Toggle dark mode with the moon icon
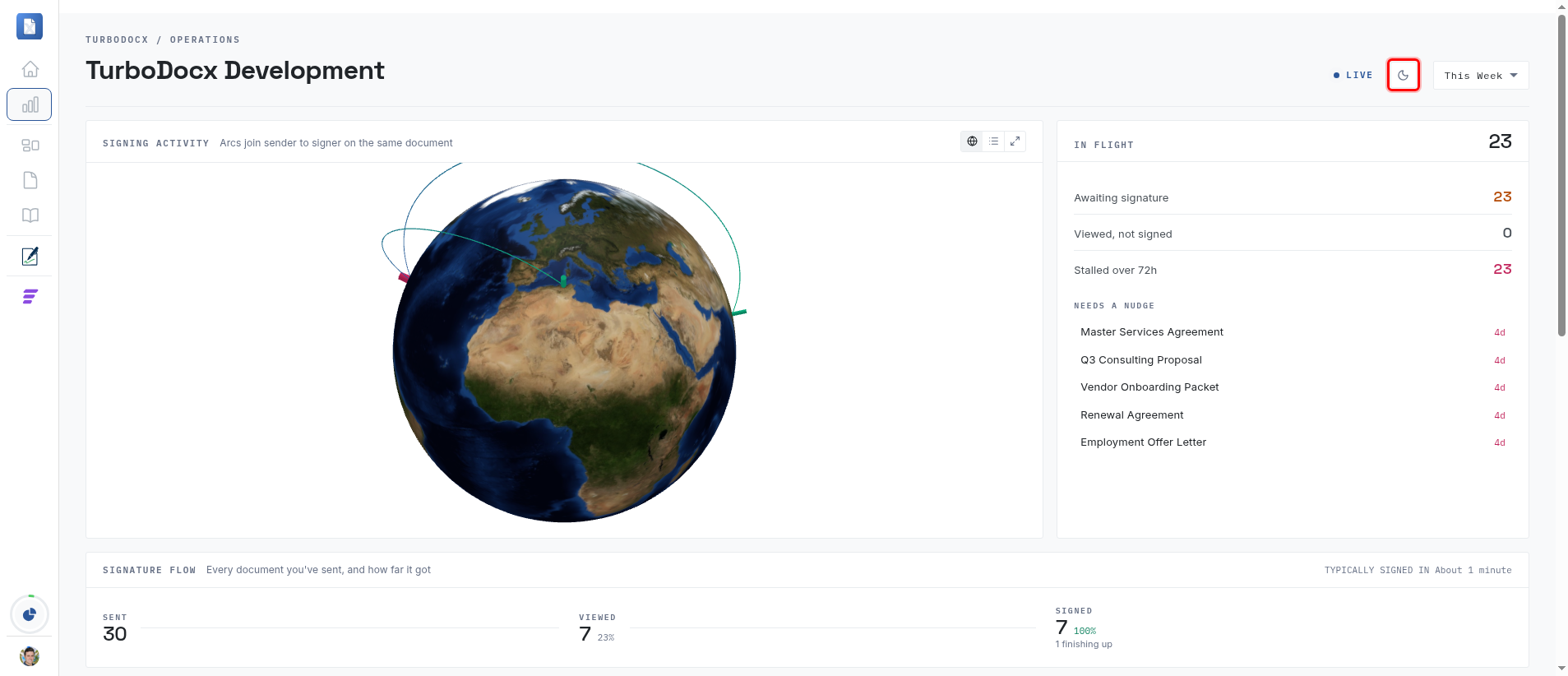 pyautogui.click(x=1404, y=75)
